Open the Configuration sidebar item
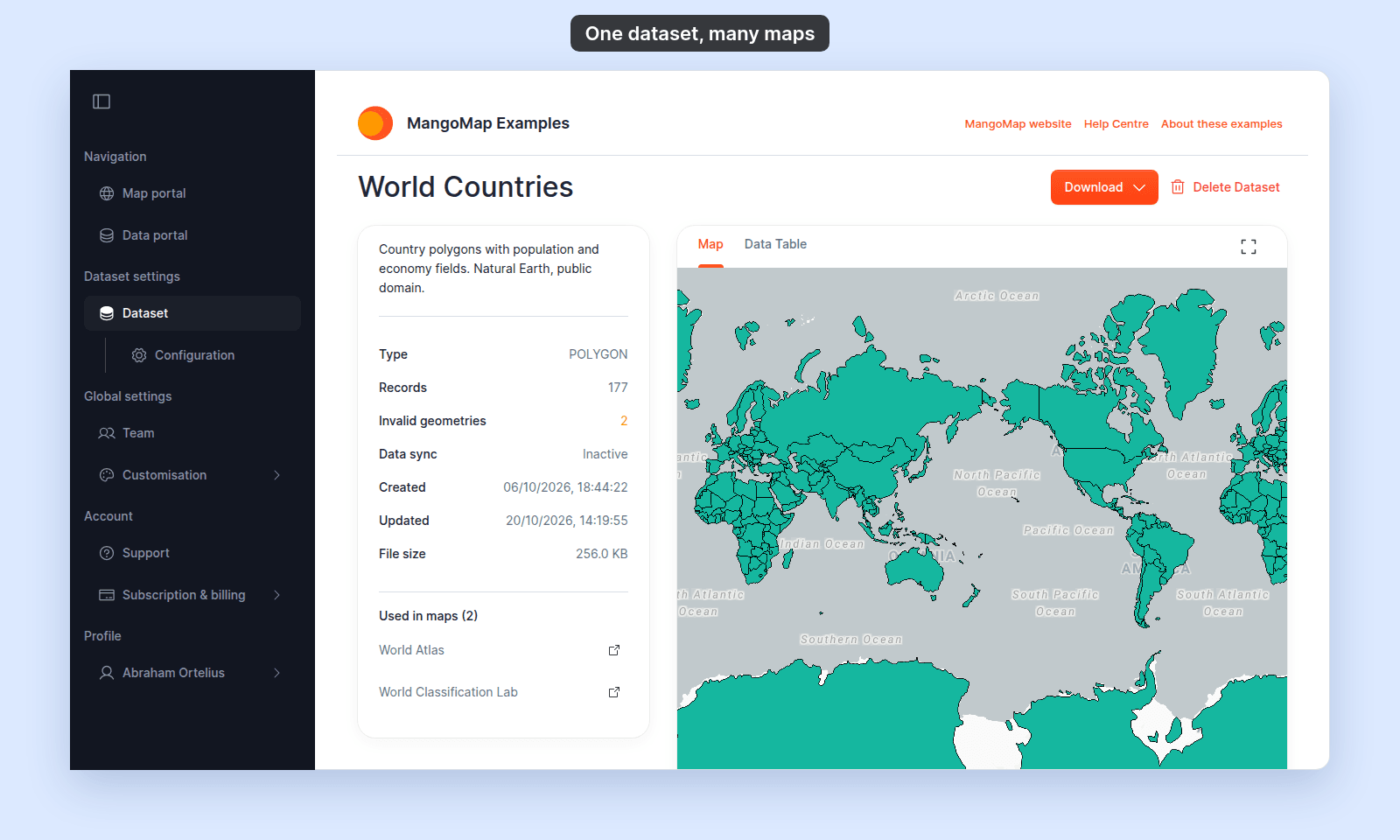Image resolution: width=1400 pixels, height=840 pixels. point(208,355)
